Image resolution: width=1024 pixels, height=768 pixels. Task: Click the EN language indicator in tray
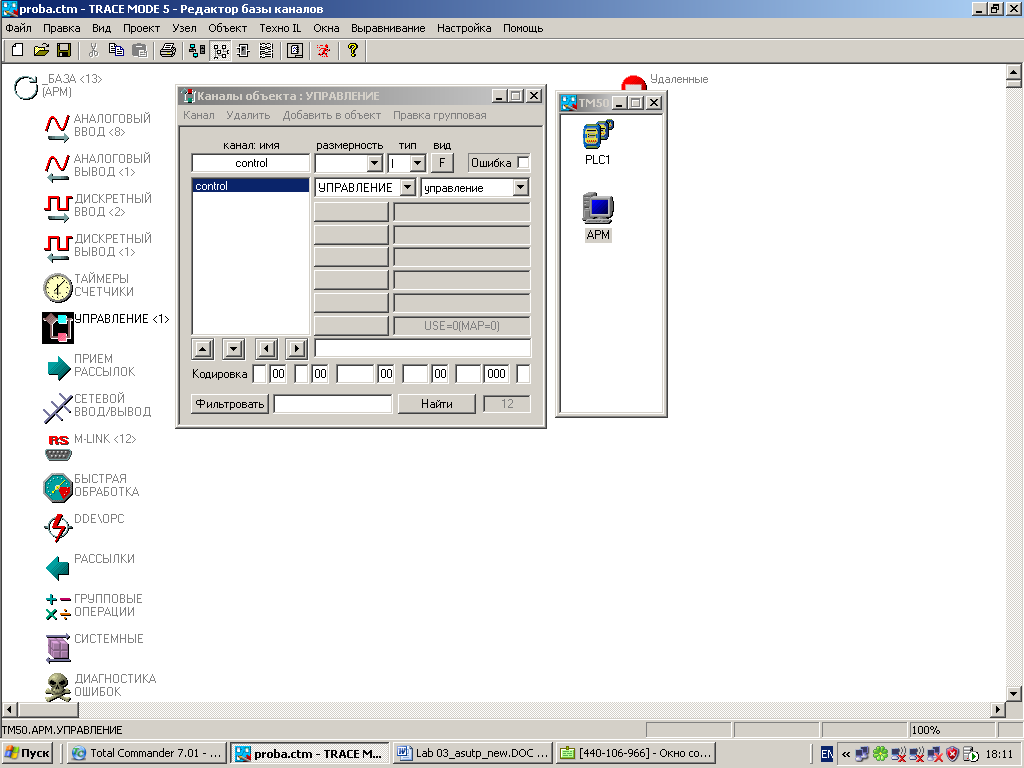pos(827,754)
